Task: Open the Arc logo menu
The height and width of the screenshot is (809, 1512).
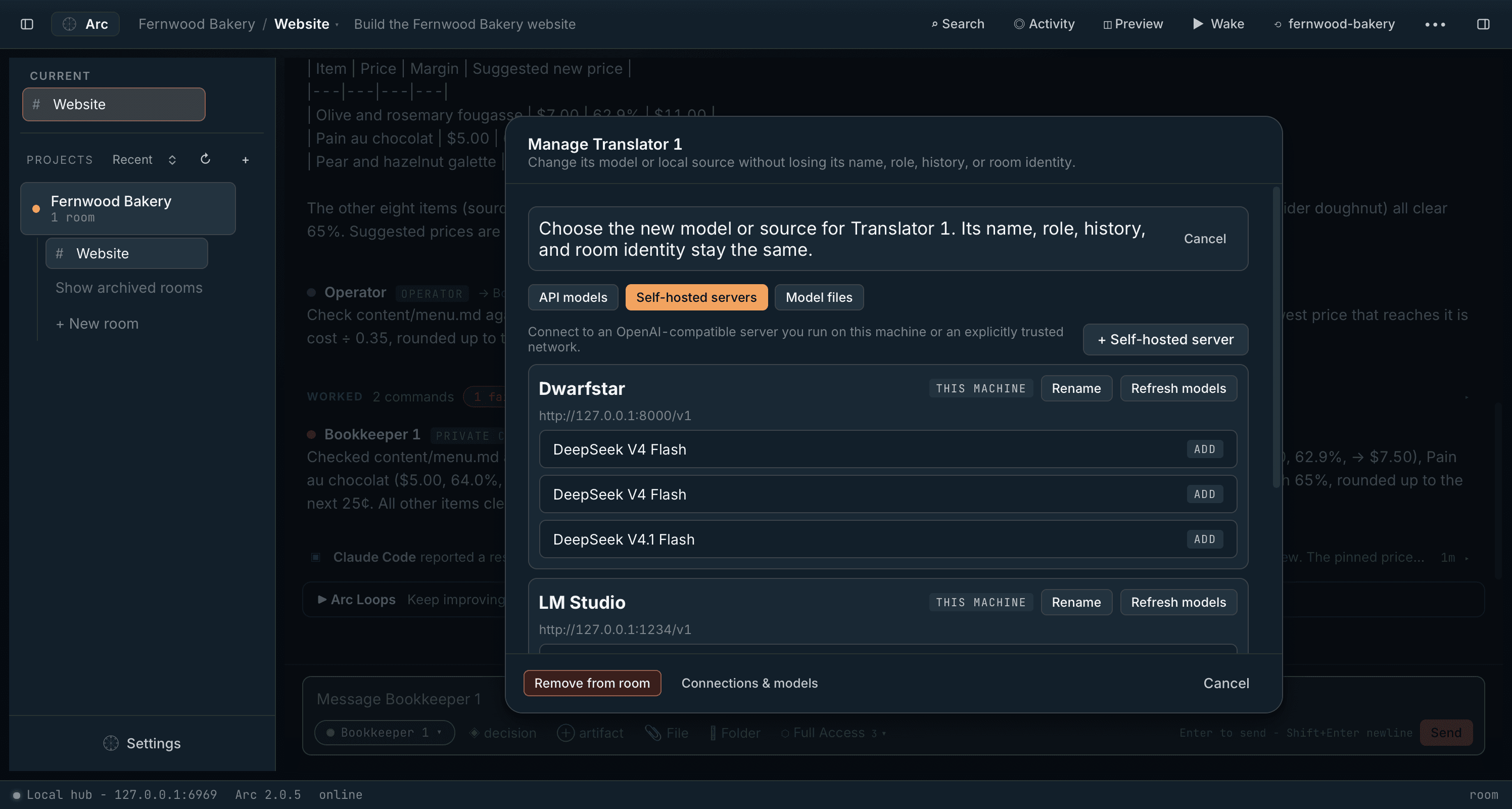Action: point(85,24)
